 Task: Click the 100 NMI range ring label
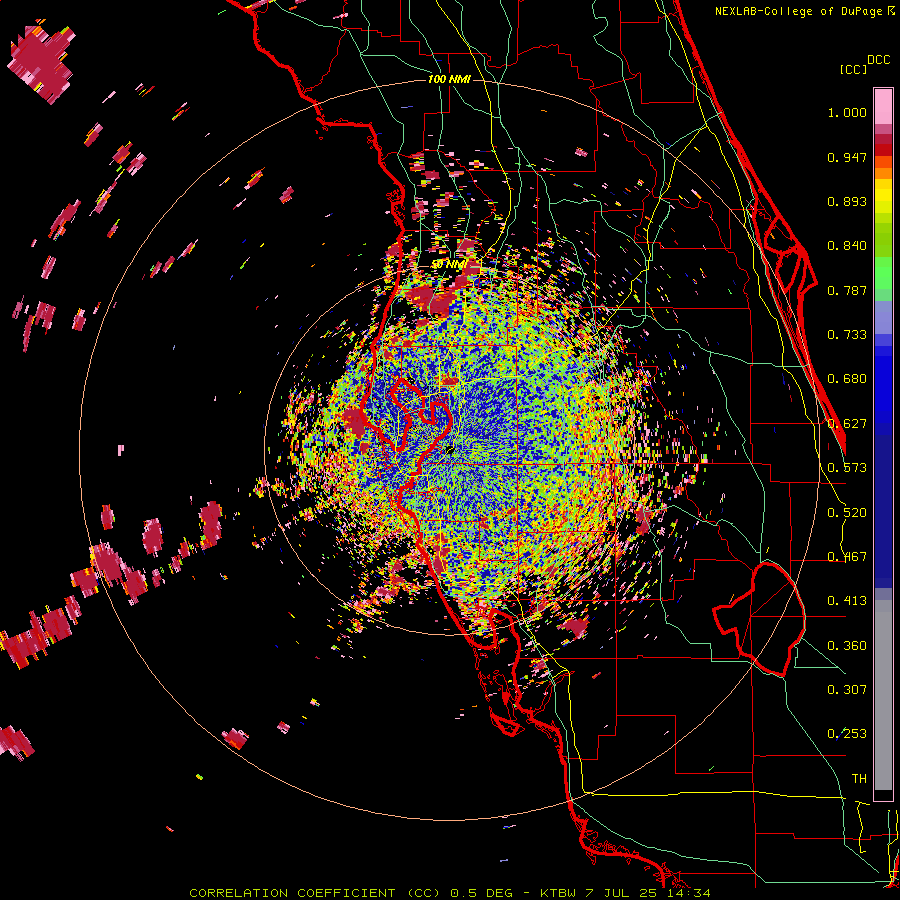pos(449,79)
